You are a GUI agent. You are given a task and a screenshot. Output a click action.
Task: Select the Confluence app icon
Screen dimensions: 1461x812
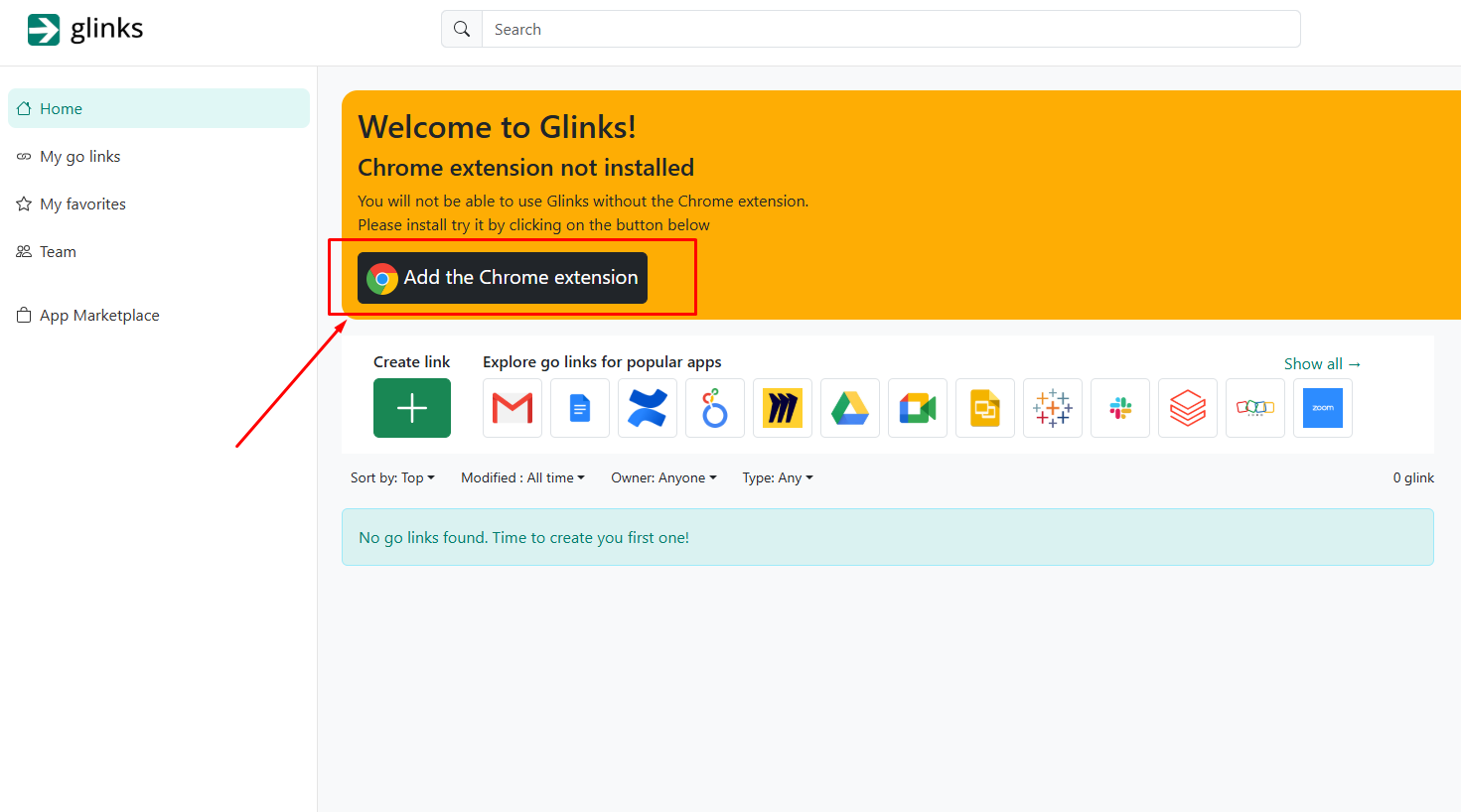[648, 408]
